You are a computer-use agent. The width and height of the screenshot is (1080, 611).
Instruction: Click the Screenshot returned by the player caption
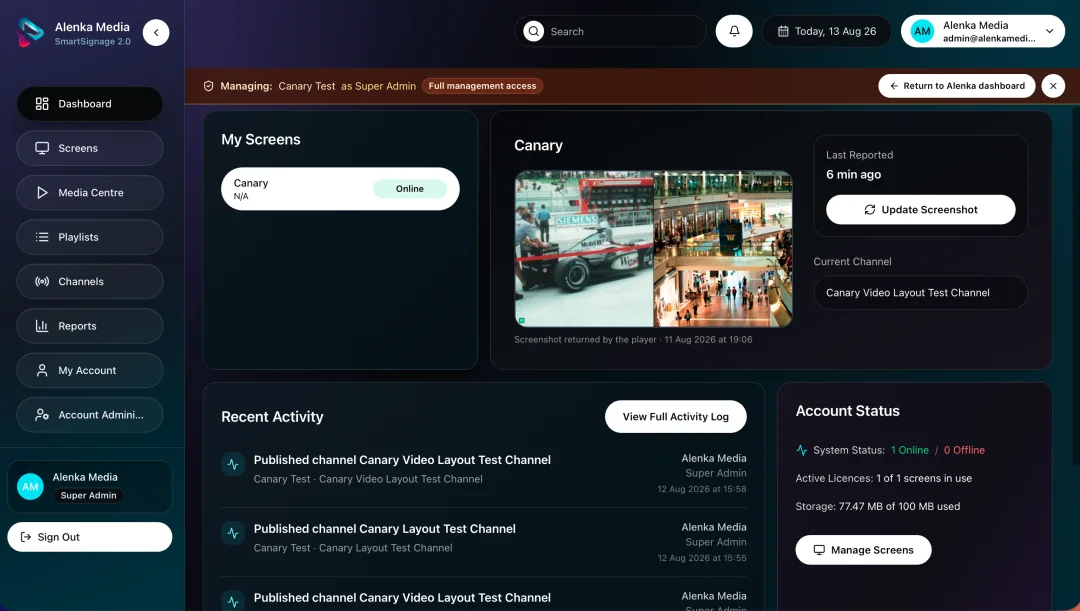click(633, 340)
